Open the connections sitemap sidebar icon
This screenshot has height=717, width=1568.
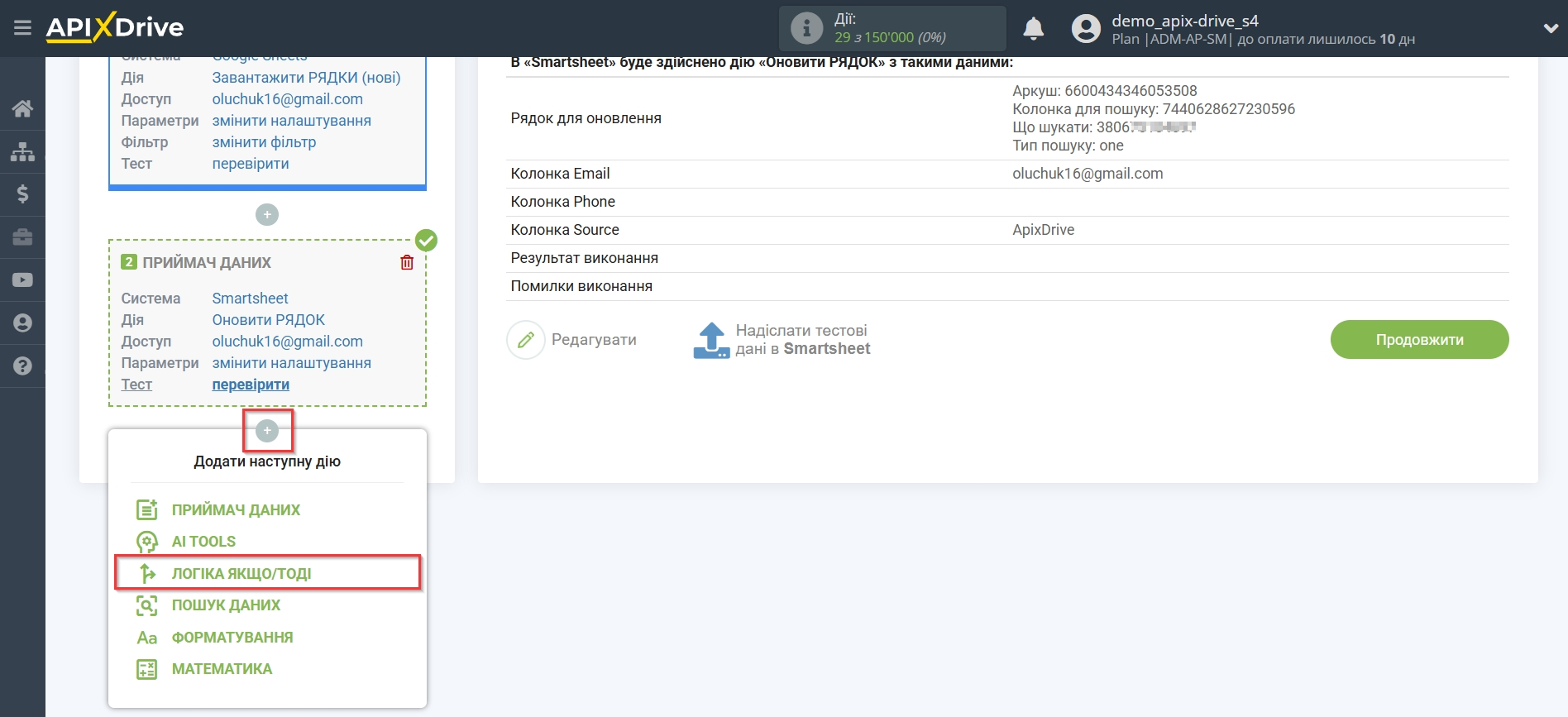click(x=22, y=151)
